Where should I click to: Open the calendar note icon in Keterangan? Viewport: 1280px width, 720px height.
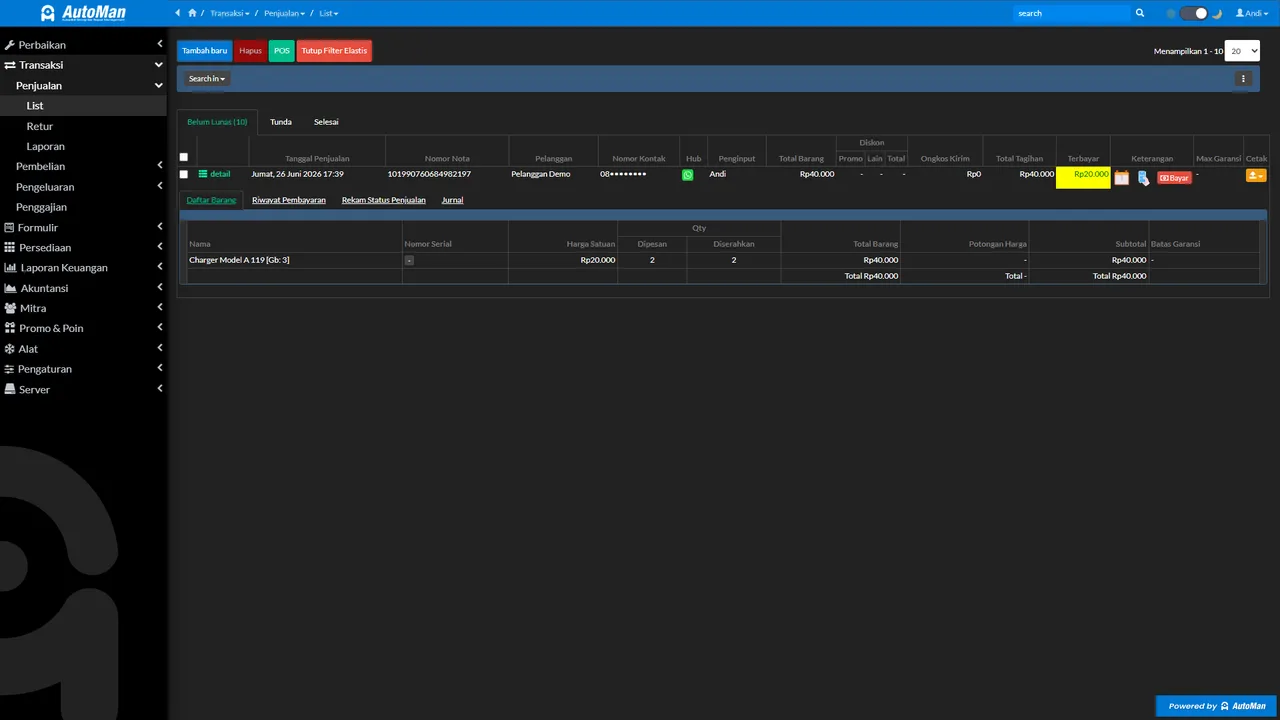click(1122, 178)
